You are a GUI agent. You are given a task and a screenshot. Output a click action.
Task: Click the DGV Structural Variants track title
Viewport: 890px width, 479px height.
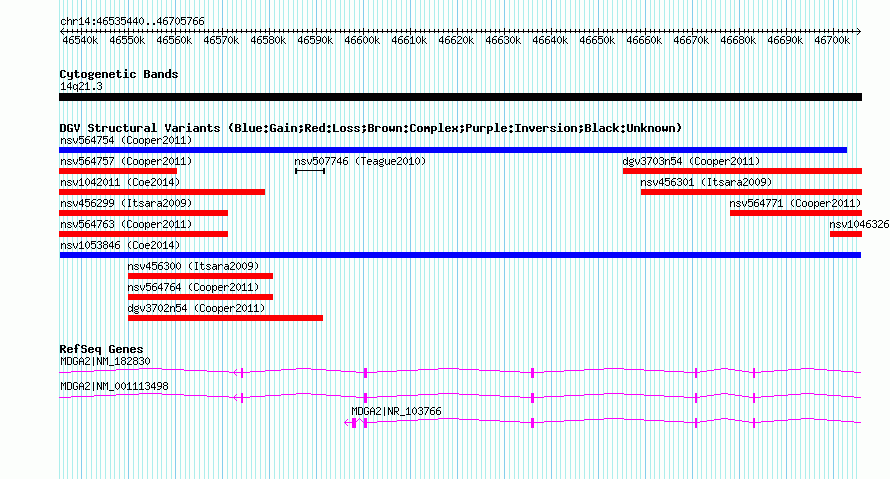(x=370, y=128)
